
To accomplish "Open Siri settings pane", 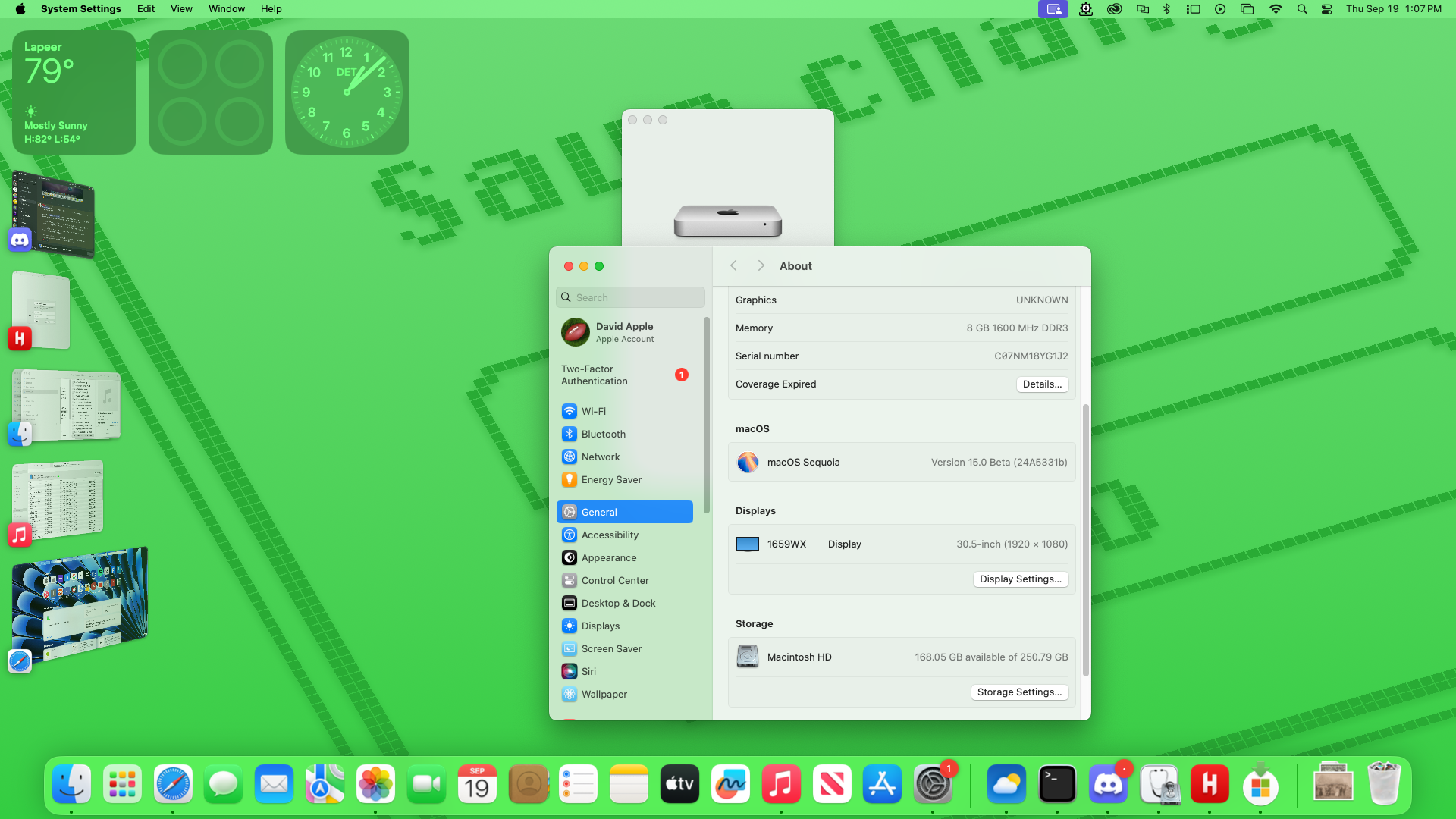I will coord(588,671).
